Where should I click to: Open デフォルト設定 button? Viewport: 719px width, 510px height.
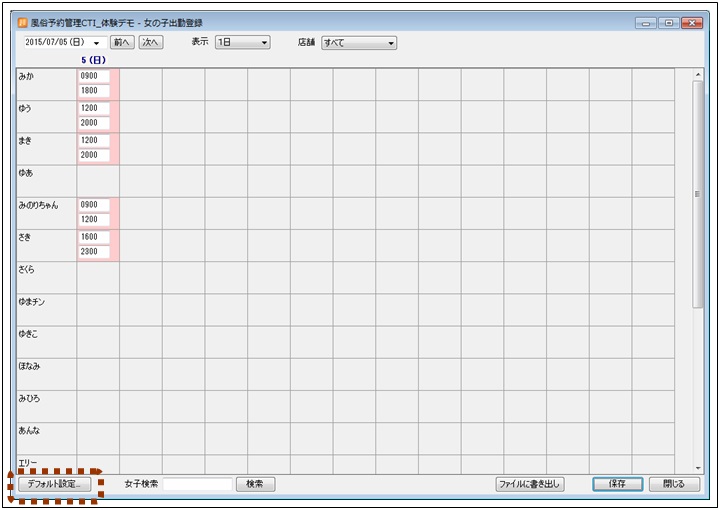(x=56, y=484)
